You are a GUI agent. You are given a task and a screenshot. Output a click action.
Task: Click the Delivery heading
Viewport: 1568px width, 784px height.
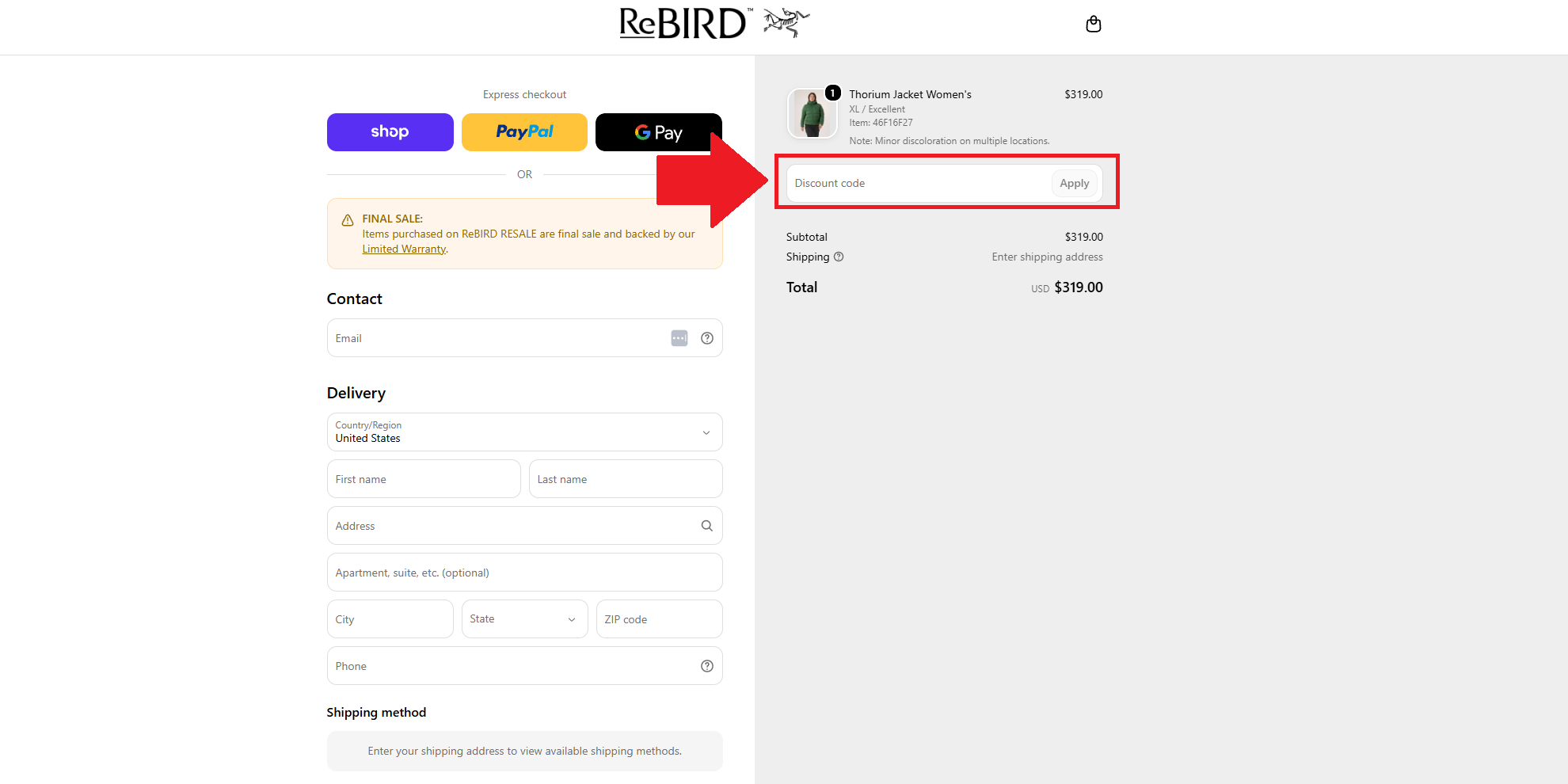[x=356, y=393]
